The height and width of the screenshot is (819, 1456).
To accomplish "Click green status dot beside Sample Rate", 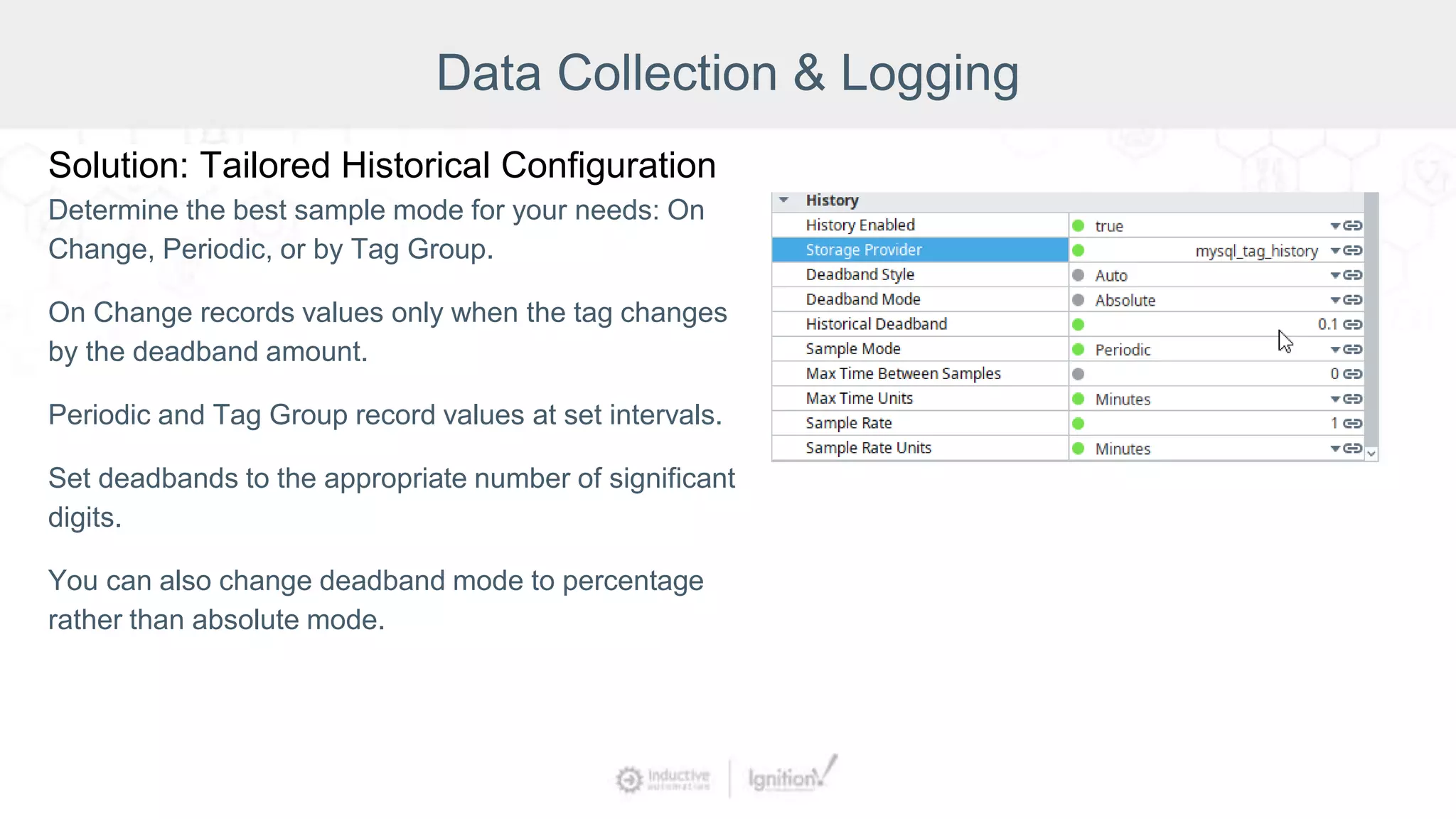I will 1078,424.
